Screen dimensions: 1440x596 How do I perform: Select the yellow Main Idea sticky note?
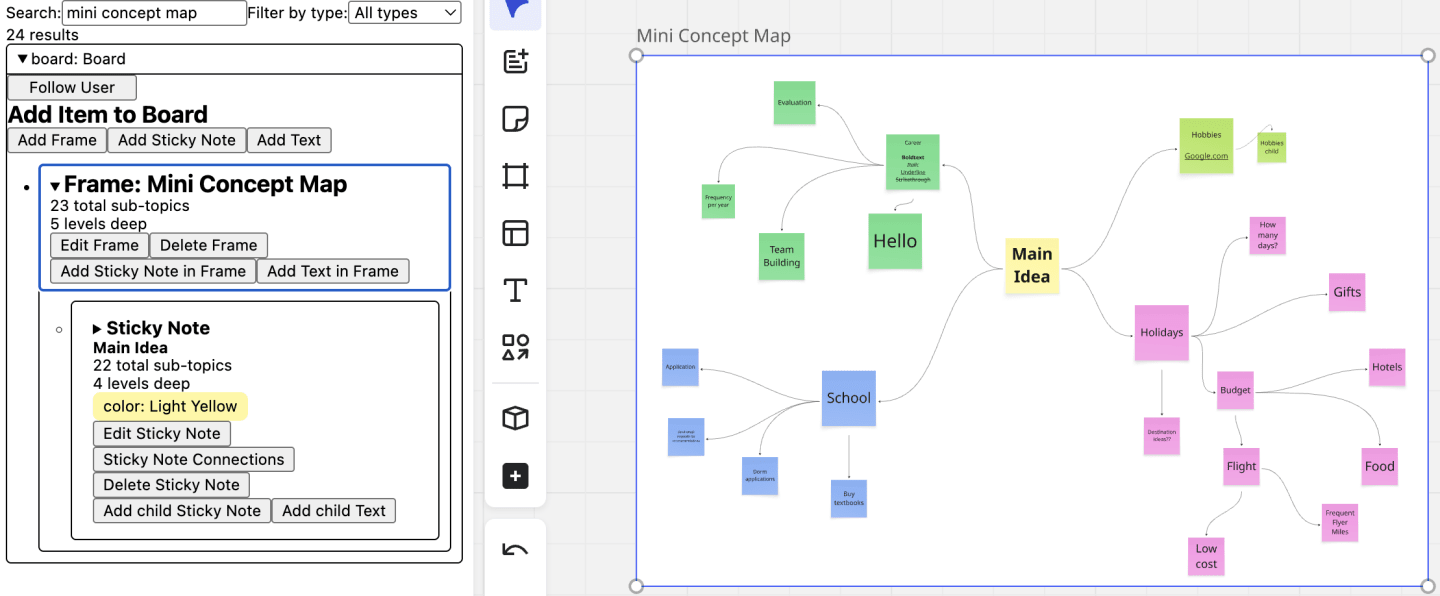pyautogui.click(x=1032, y=266)
